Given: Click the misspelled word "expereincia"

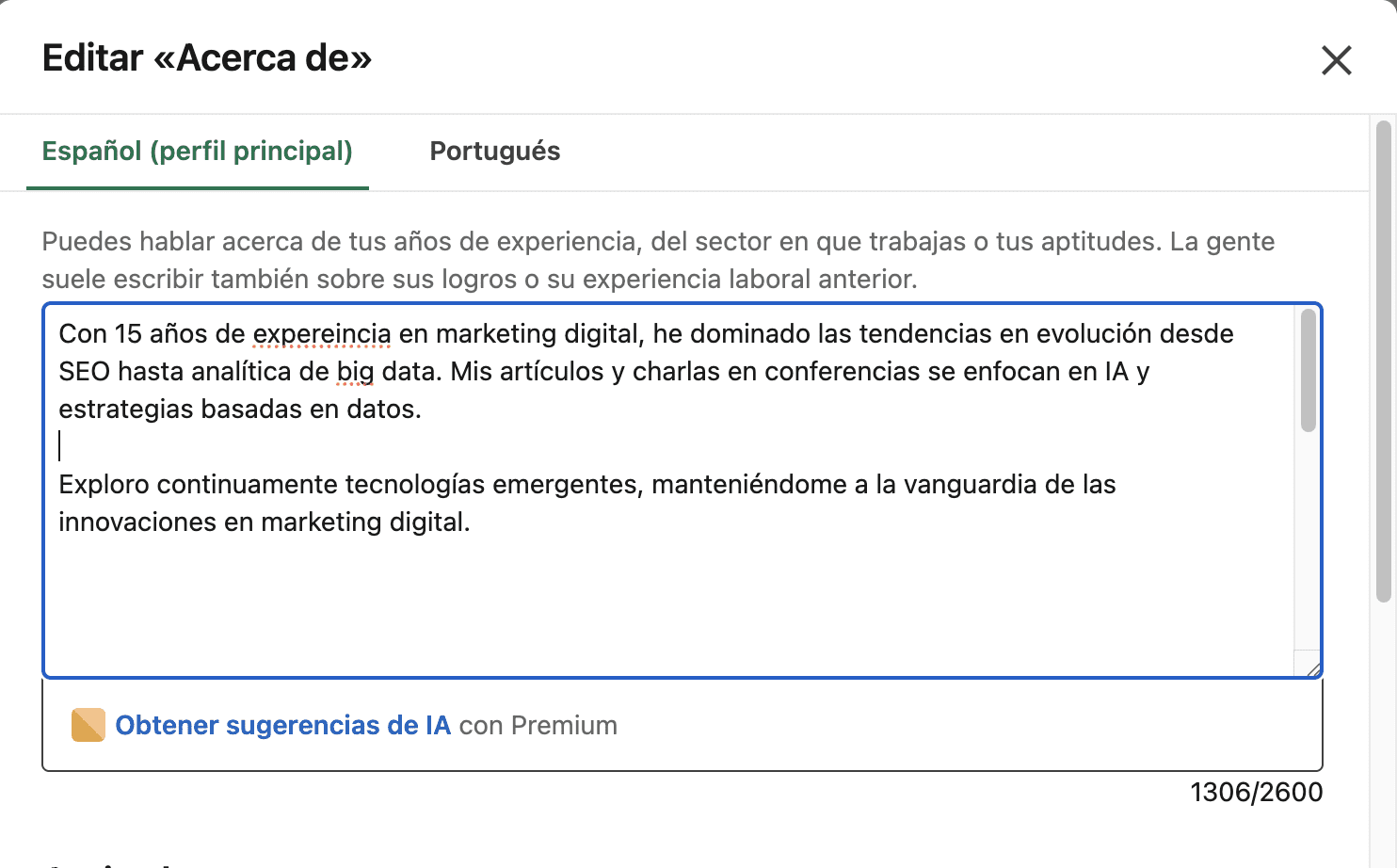Looking at the screenshot, I should (x=321, y=334).
